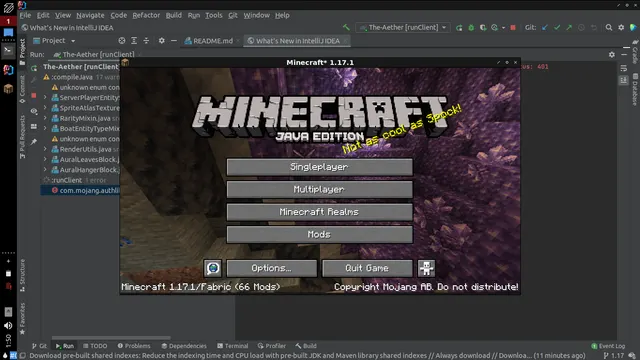Viewport: 640px width, 360px height.
Task: Expand AuralHangerBlock tree node
Action: 45,170
